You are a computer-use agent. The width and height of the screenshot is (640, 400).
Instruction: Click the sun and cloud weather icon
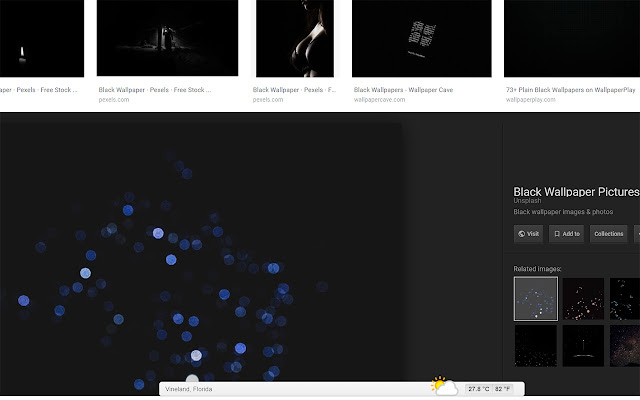click(x=444, y=386)
